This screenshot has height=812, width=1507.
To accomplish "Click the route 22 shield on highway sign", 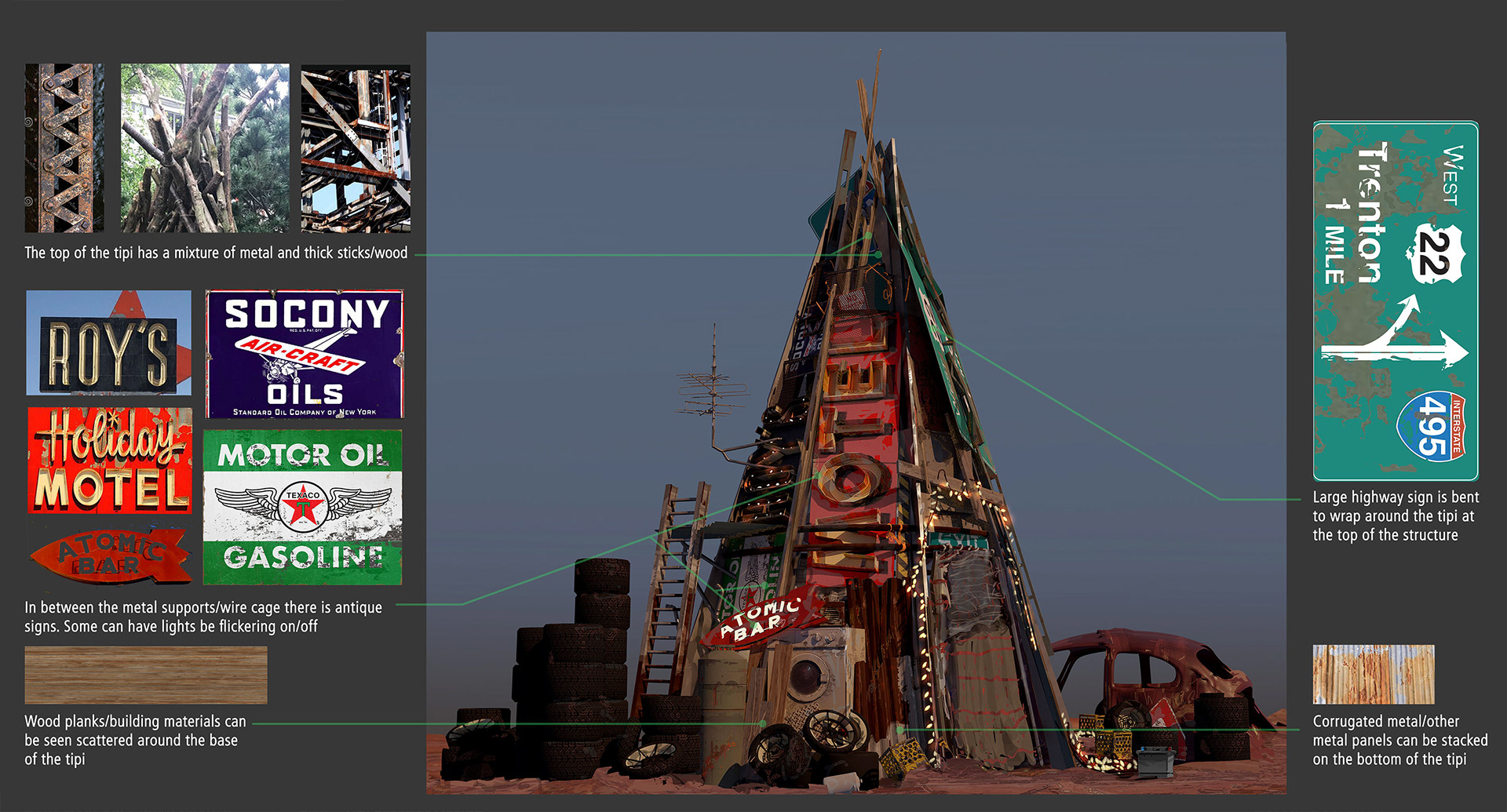I will click(x=1436, y=253).
